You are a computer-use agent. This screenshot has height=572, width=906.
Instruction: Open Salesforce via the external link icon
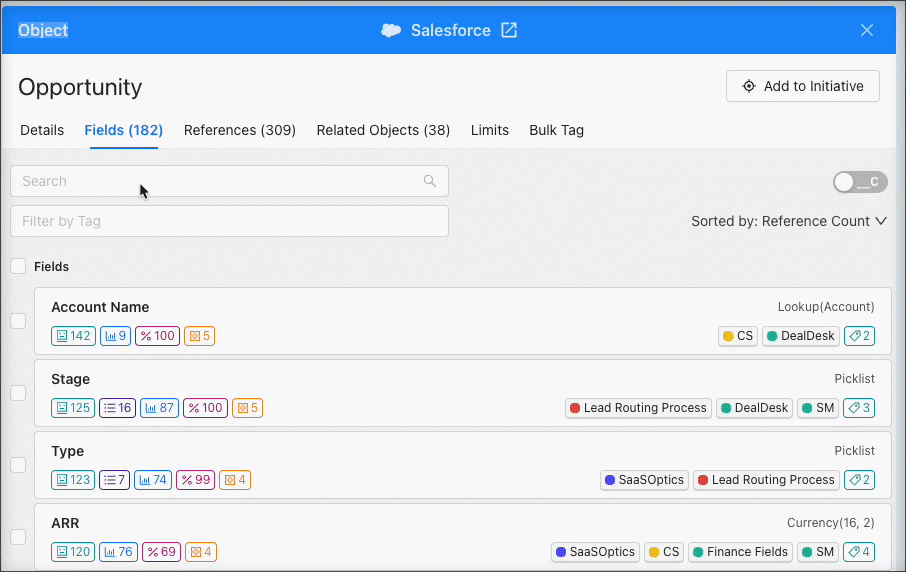coord(508,30)
